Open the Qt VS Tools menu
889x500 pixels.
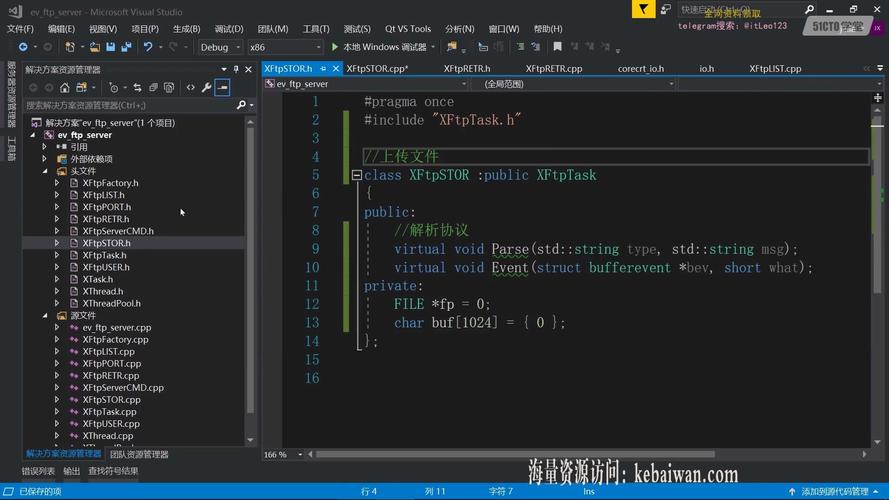click(x=408, y=28)
